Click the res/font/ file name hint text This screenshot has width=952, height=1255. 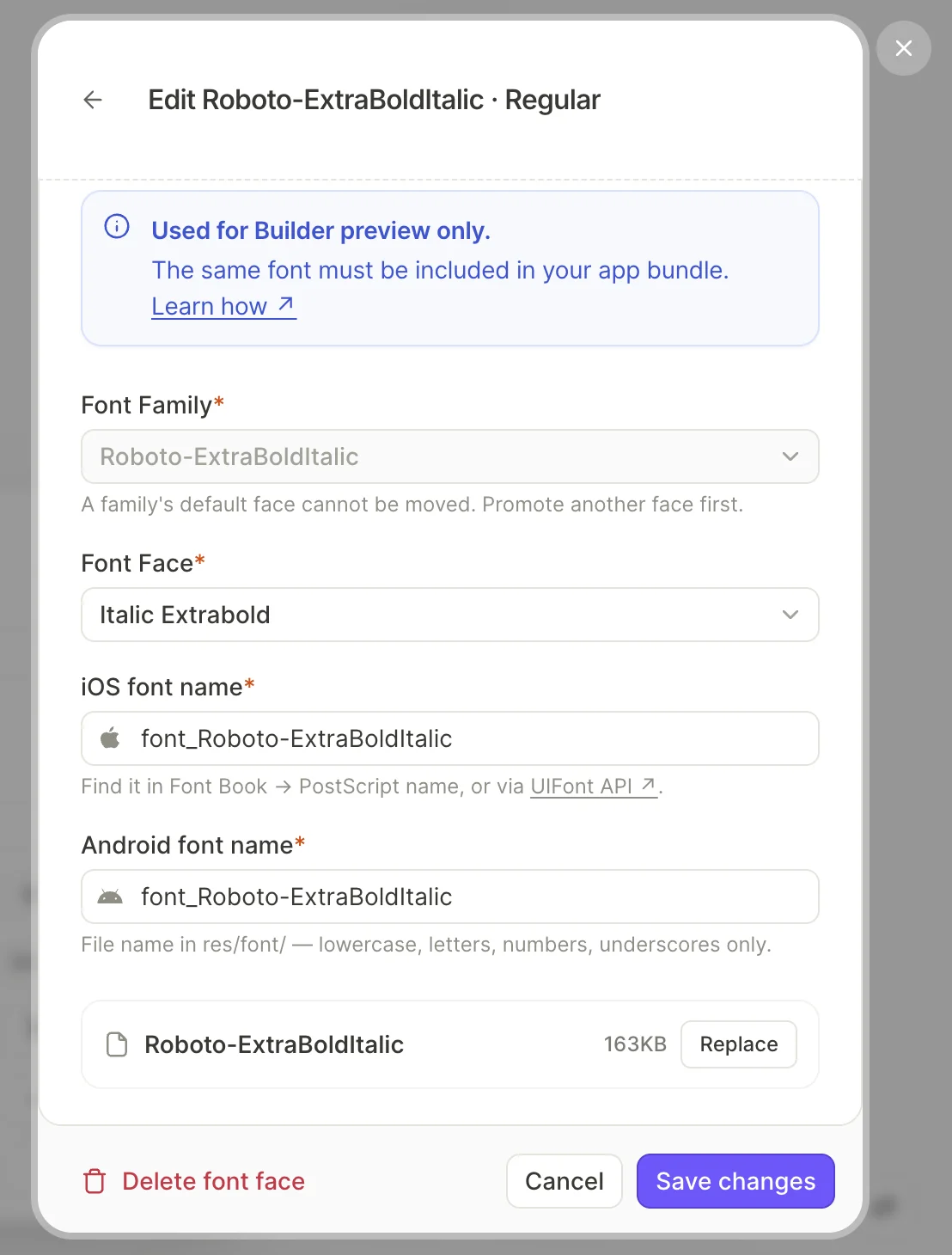tap(426, 945)
